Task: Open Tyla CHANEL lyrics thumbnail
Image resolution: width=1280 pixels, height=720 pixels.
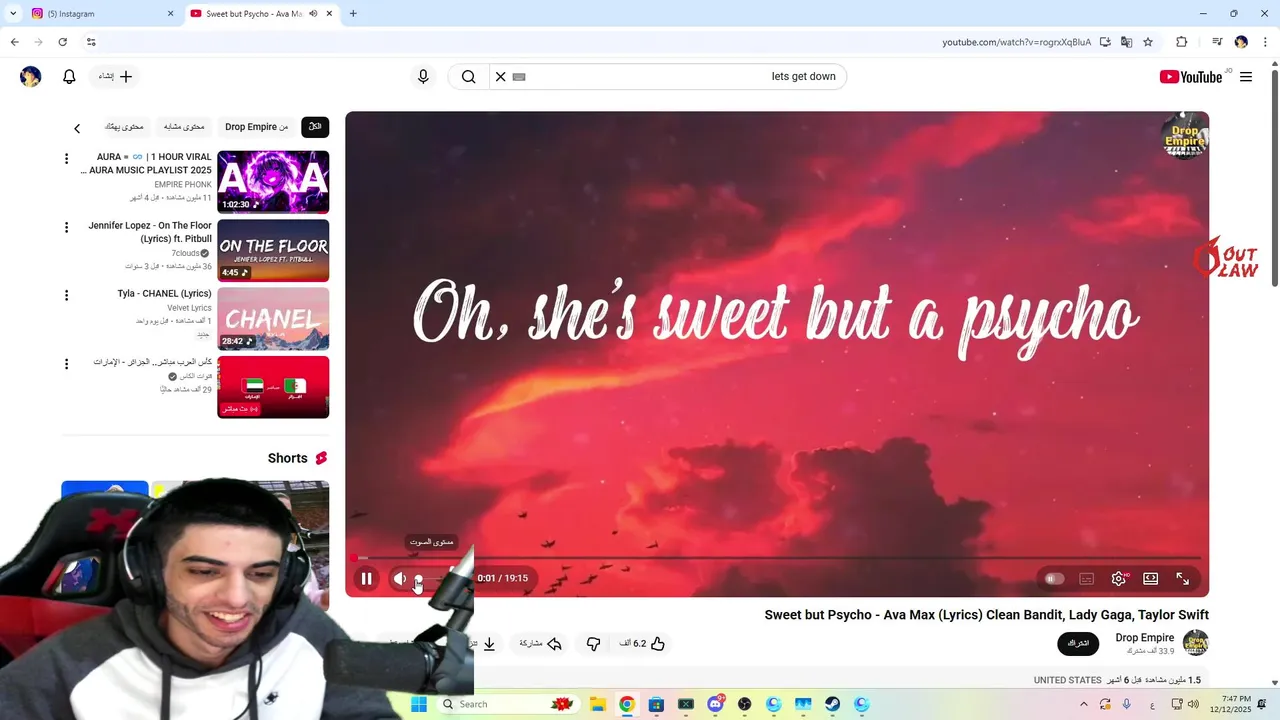Action: click(273, 319)
